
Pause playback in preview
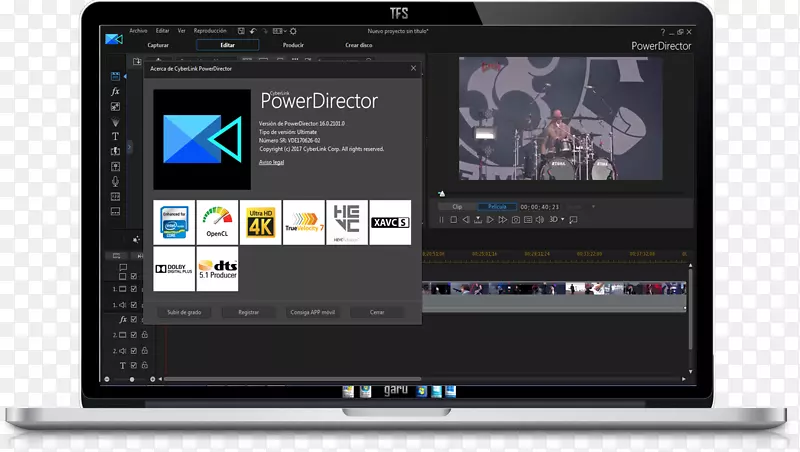(x=441, y=220)
